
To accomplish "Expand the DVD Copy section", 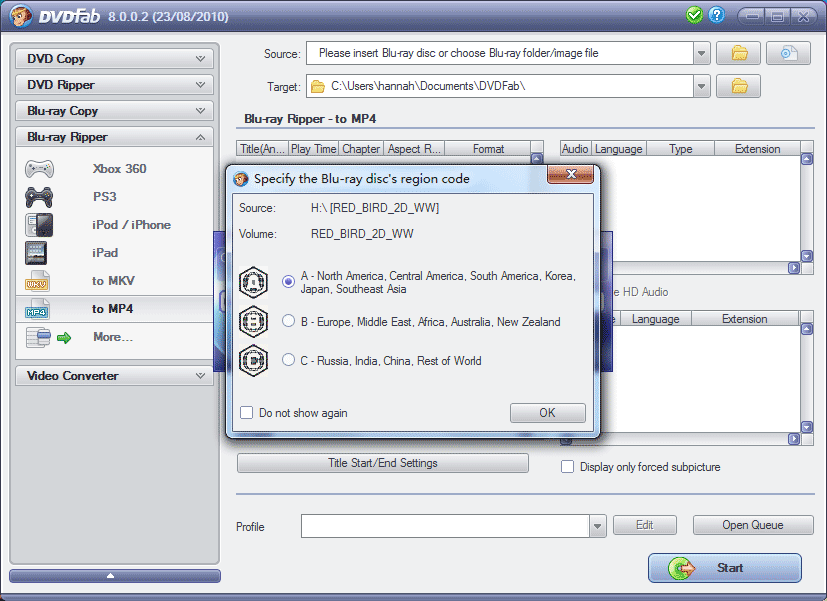I will [x=114, y=59].
